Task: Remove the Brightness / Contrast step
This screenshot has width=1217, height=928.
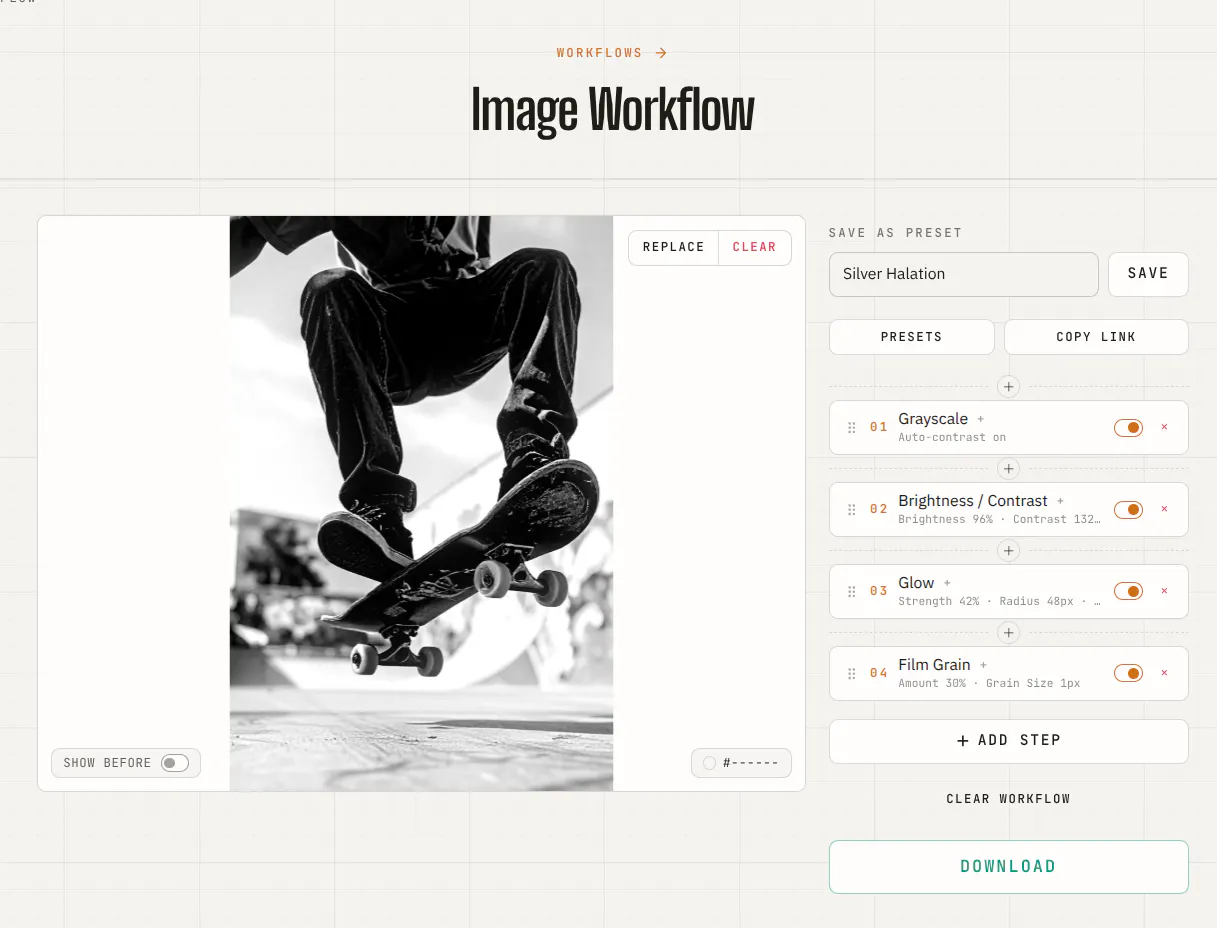Action: 1164,509
